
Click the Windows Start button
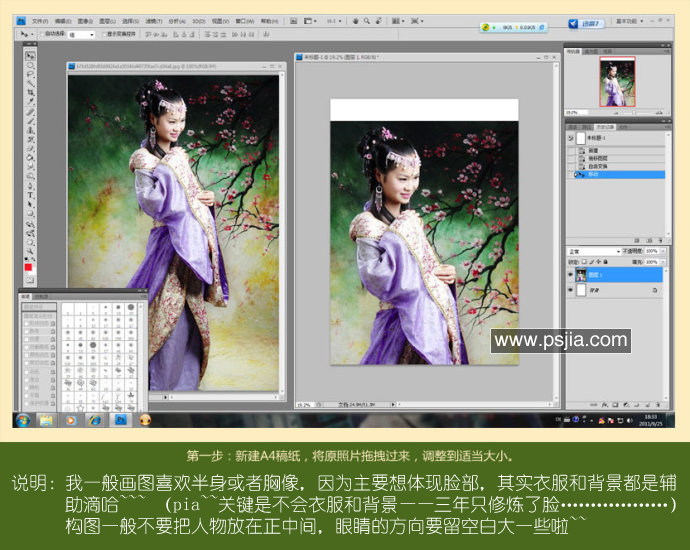tap(22, 420)
